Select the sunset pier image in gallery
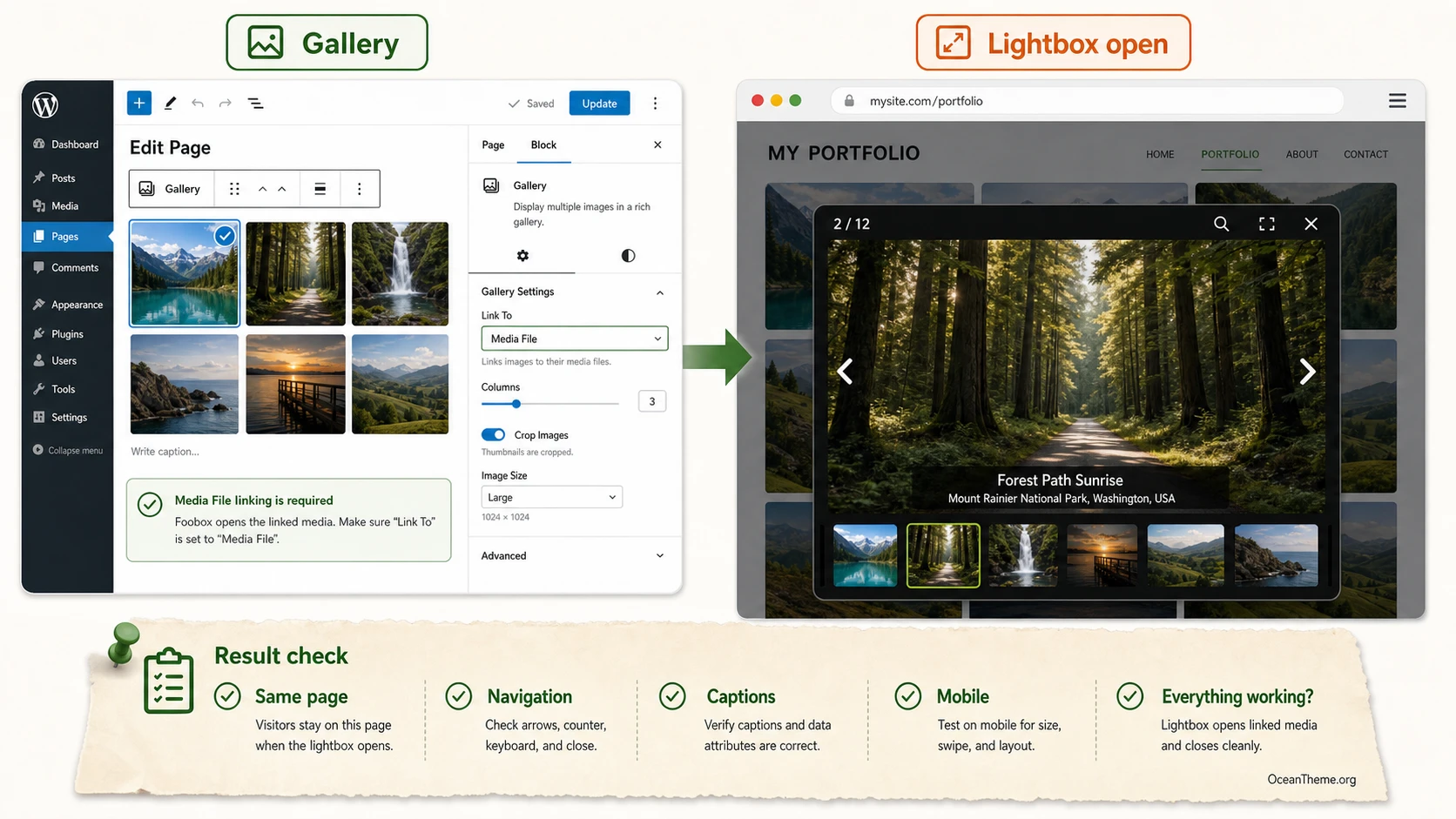1456x819 pixels. pyautogui.click(x=295, y=384)
